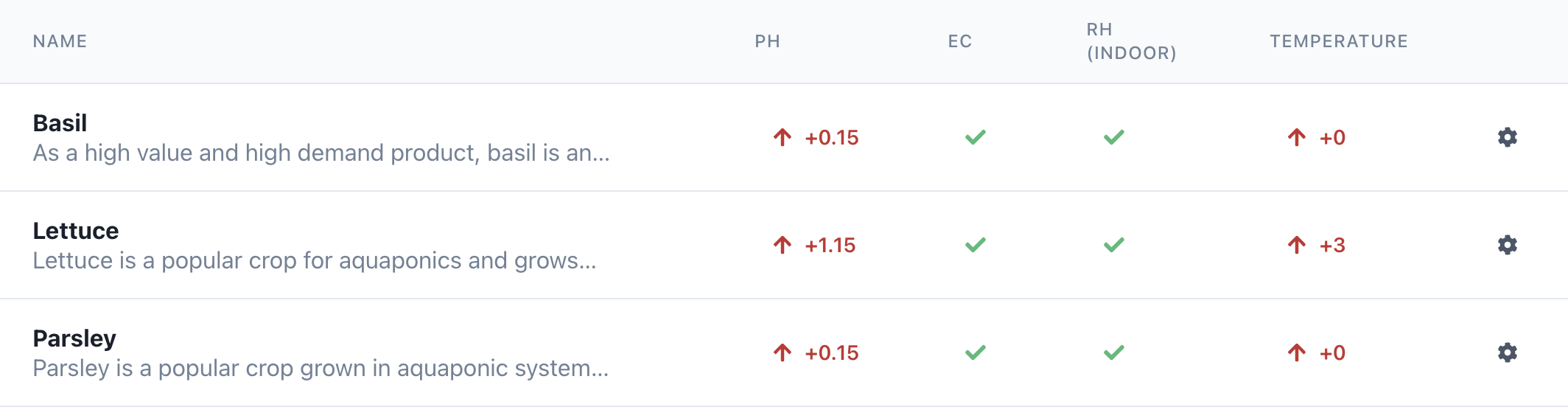The height and width of the screenshot is (410, 1568).
Task: Open the Parsley crop name
Action: click(74, 338)
